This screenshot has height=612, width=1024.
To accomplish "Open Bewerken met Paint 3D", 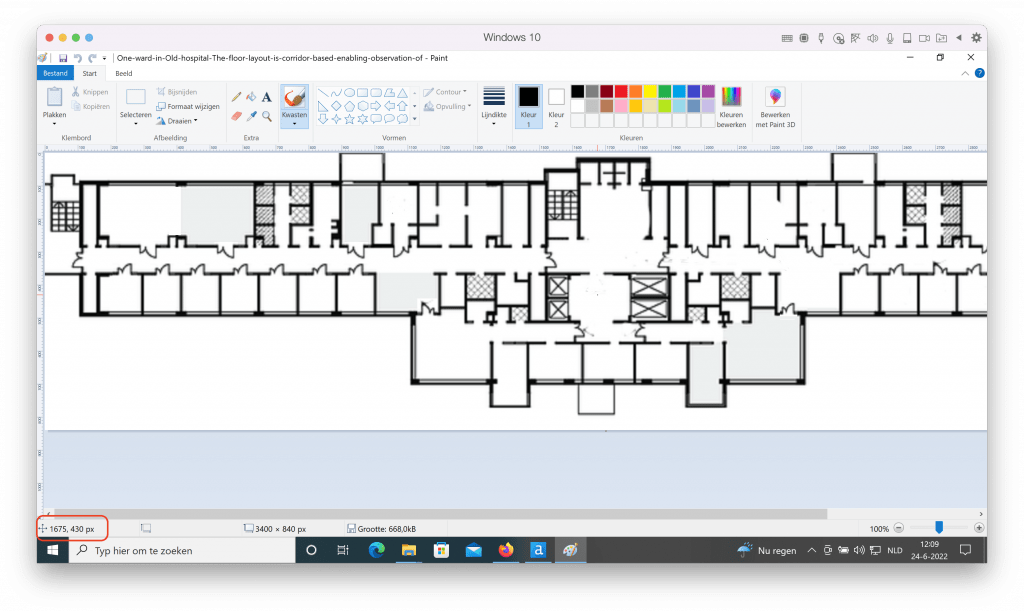I will point(776,106).
